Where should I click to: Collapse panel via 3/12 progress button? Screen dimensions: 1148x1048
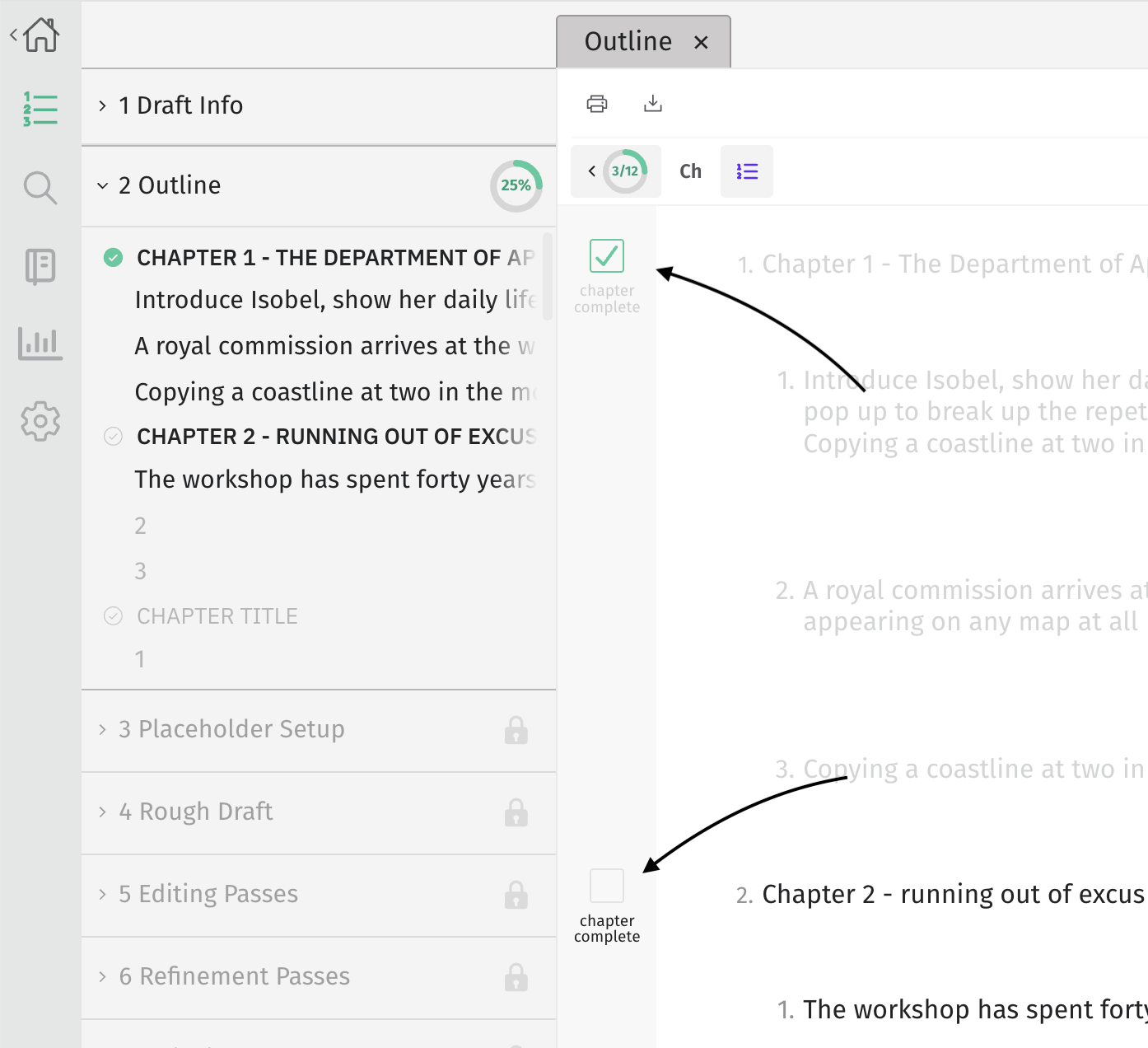click(616, 171)
